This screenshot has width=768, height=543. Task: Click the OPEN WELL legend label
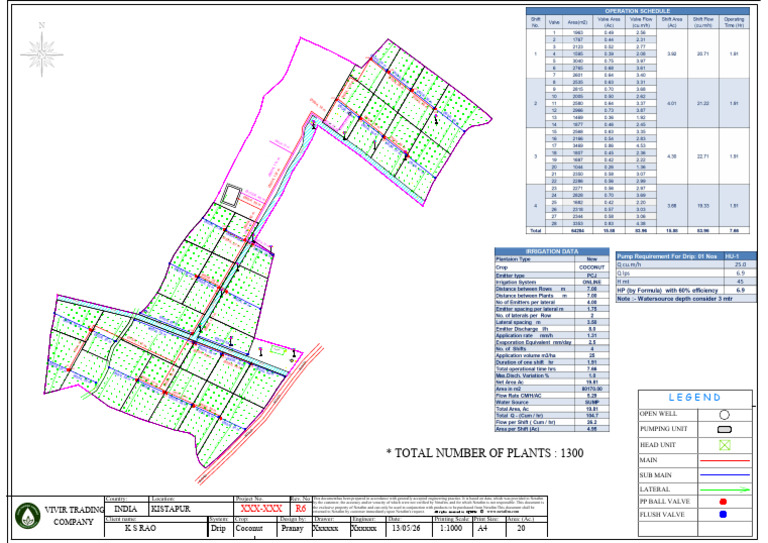point(658,414)
